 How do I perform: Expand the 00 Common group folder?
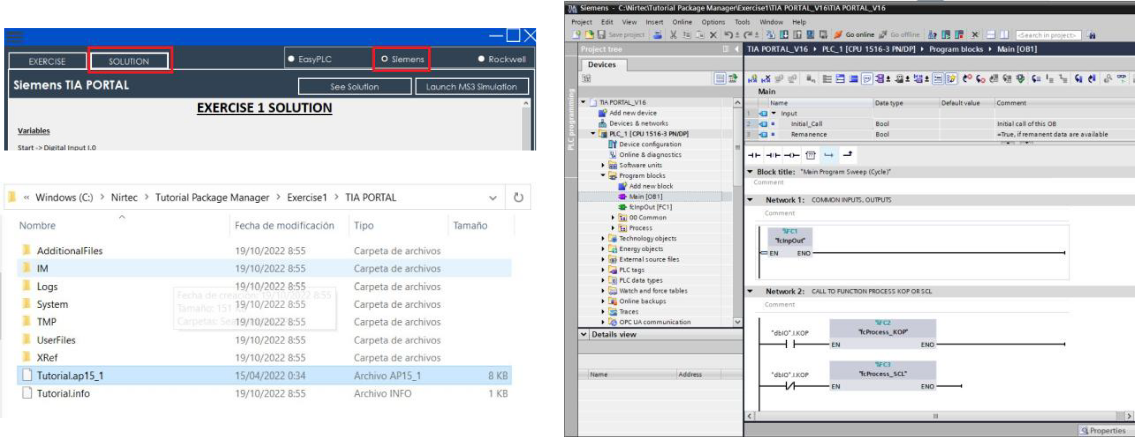coord(612,217)
